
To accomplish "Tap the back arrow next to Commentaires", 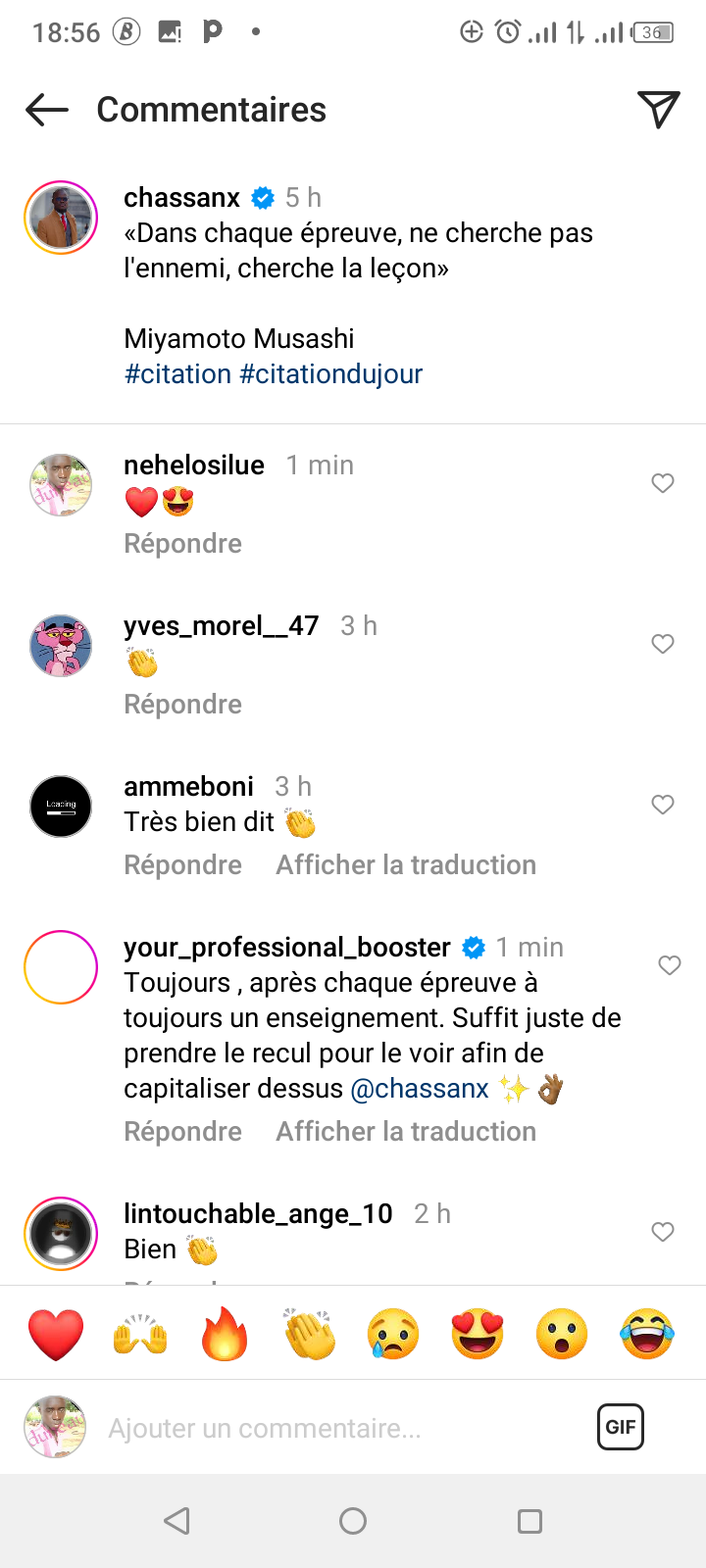I will (x=47, y=110).
